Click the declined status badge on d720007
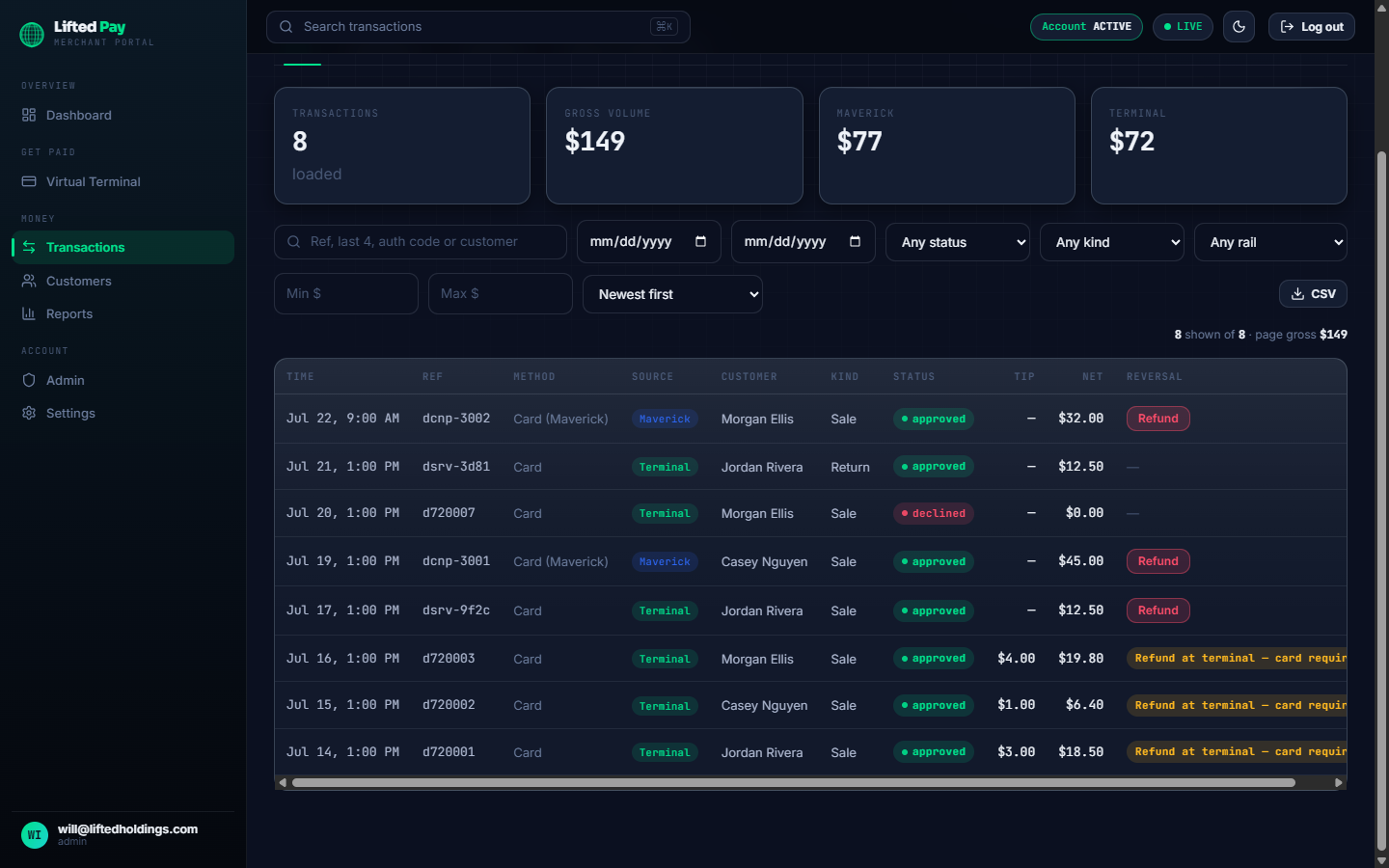This screenshot has width=1389, height=868. point(933,514)
